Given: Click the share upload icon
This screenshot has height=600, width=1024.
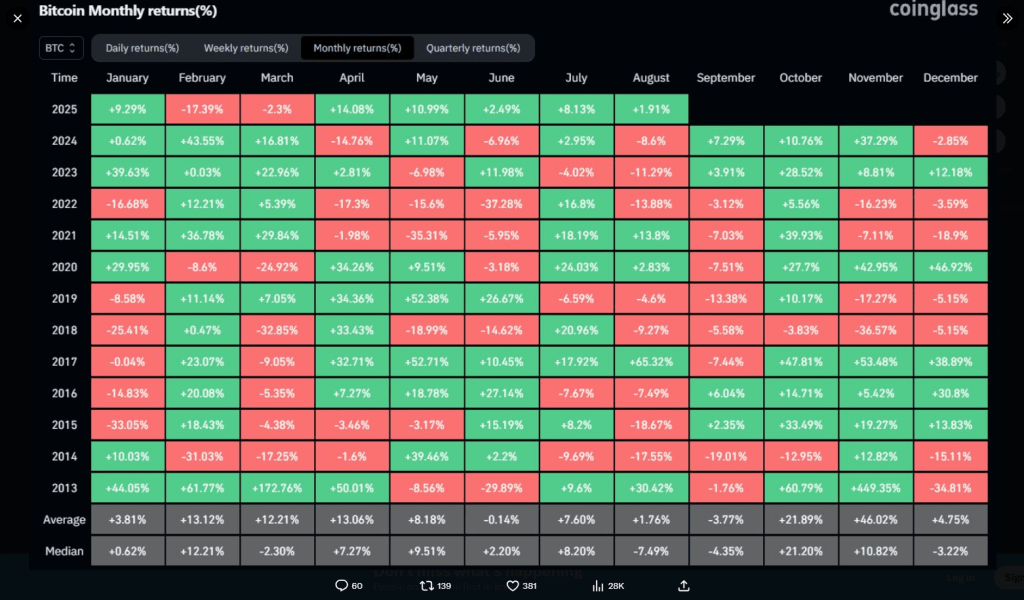Looking at the screenshot, I should [684, 585].
